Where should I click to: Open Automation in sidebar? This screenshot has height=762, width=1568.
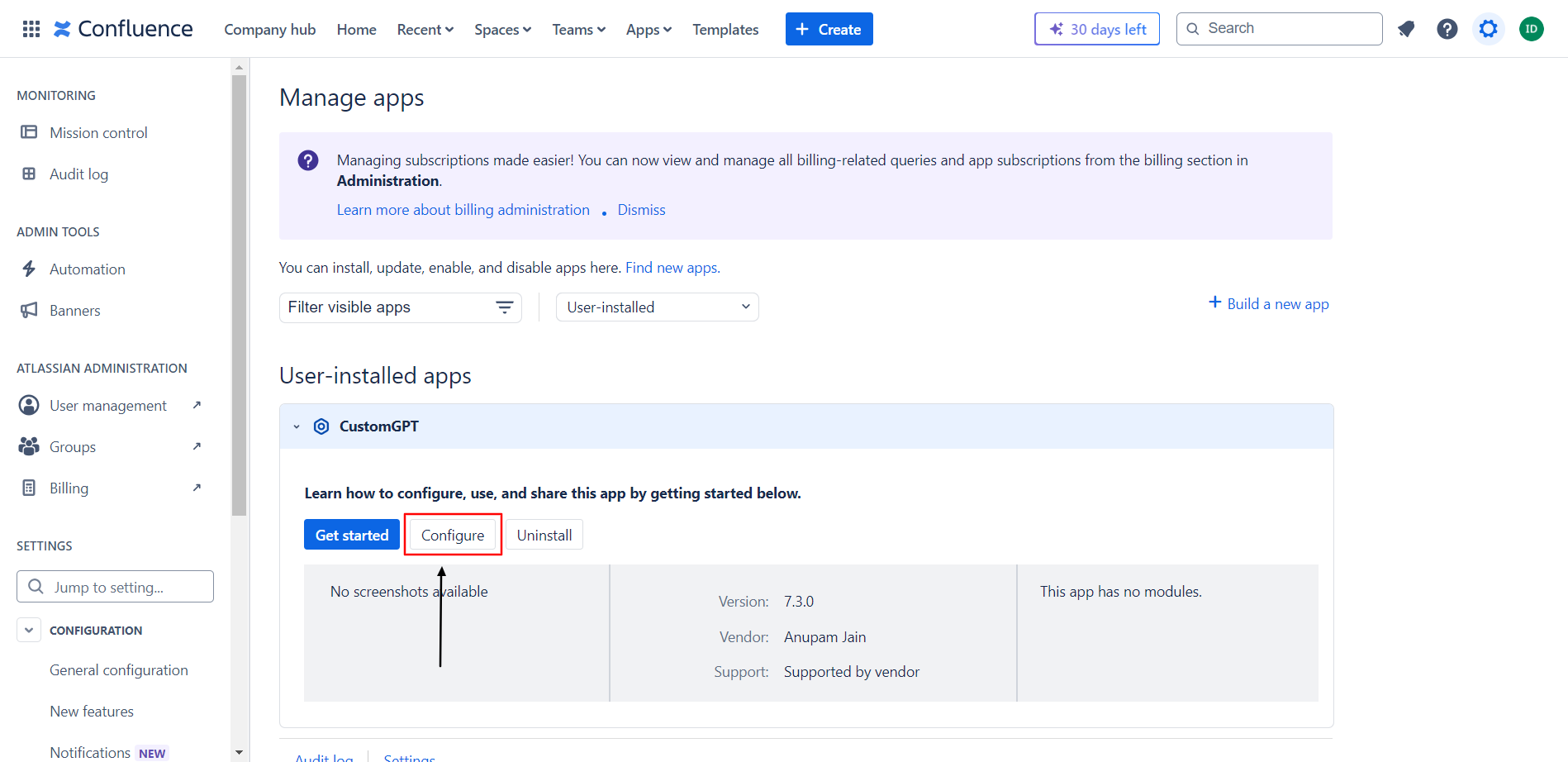click(88, 269)
